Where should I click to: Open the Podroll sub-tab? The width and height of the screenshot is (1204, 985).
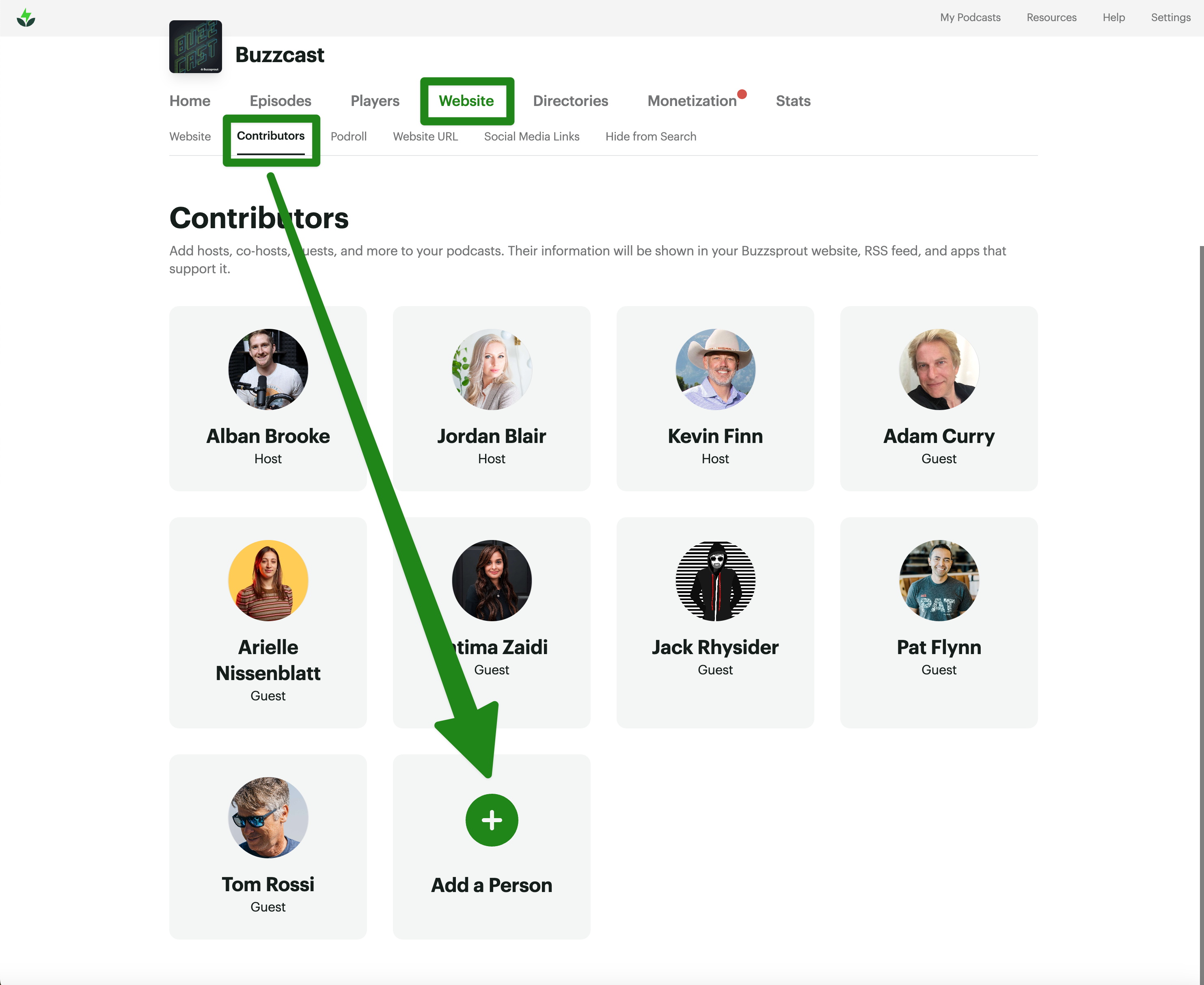click(x=348, y=137)
